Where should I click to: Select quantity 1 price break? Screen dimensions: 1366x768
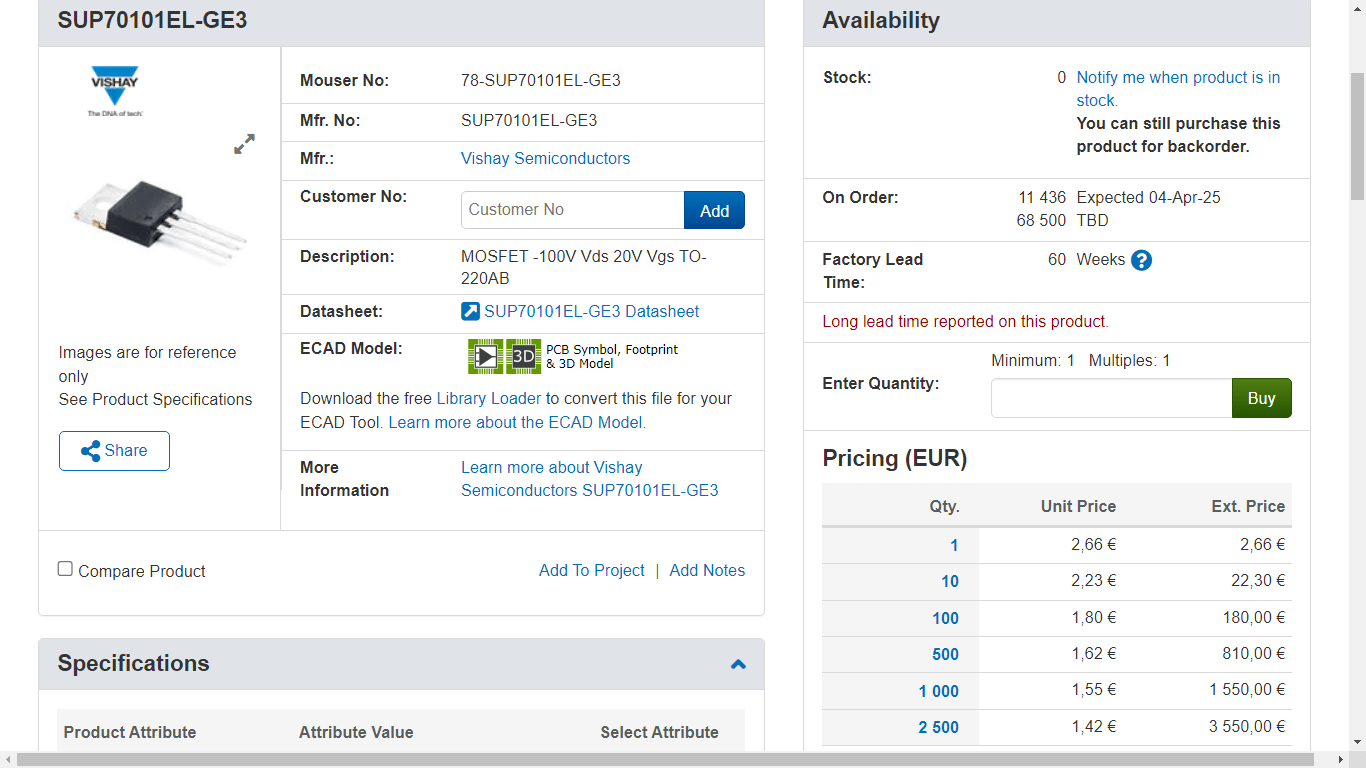tap(954, 545)
